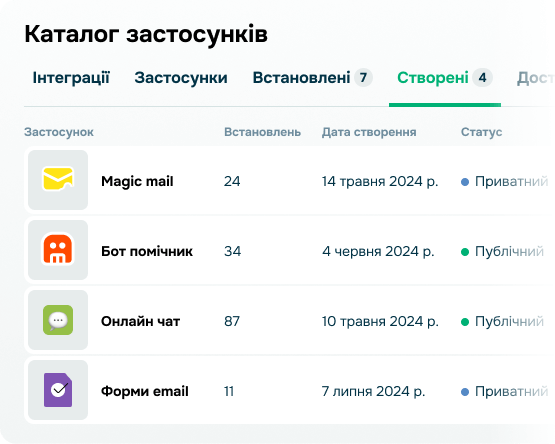Image resolution: width=555 pixels, height=444 pixels.
Task: Open the Форми email app name
Action: coord(145,392)
